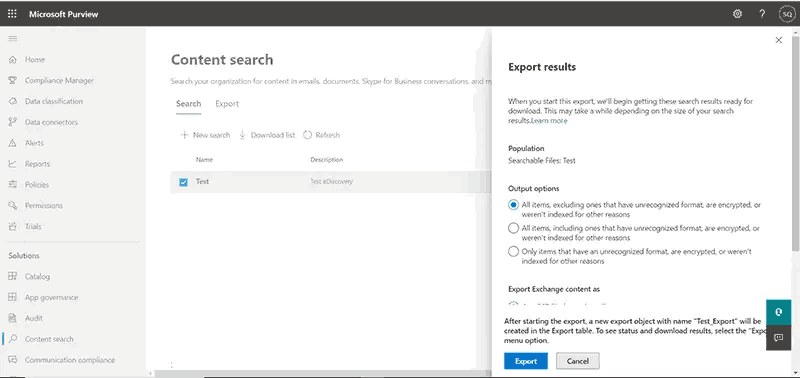Click the Trials gift icon
Image resolution: width=800 pixels, height=378 pixels.
pyautogui.click(x=13, y=226)
